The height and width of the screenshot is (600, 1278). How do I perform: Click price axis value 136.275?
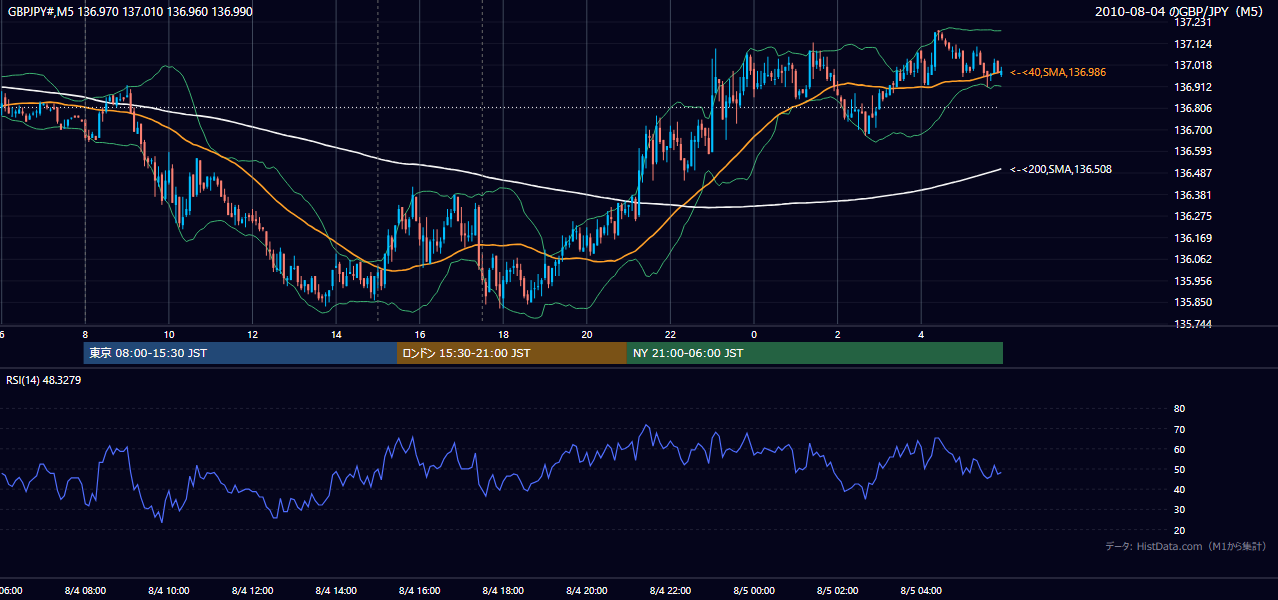pos(1192,216)
